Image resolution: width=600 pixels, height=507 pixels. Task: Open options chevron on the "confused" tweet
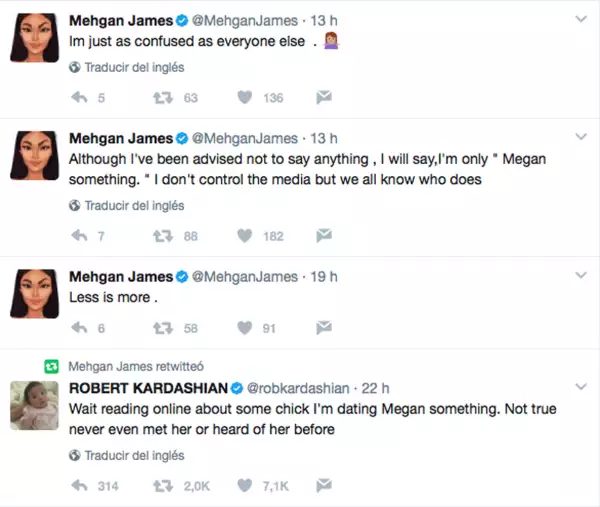coord(581,20)
